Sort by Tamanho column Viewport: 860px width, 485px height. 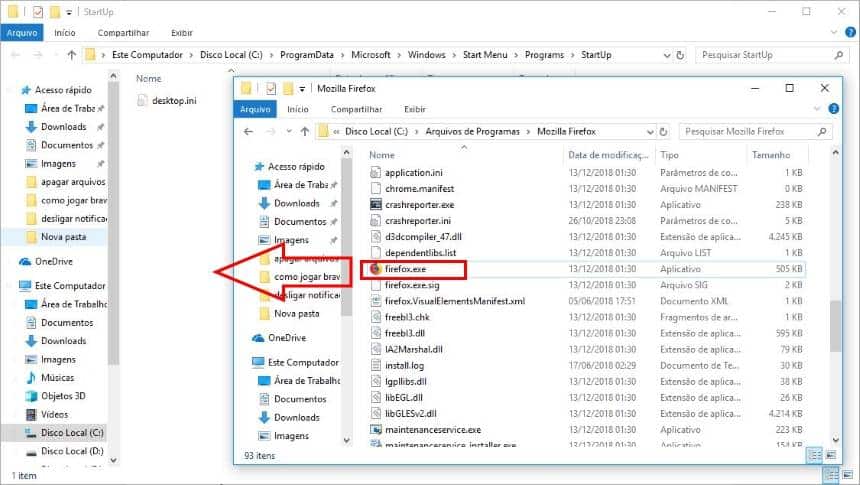[771, 155]
